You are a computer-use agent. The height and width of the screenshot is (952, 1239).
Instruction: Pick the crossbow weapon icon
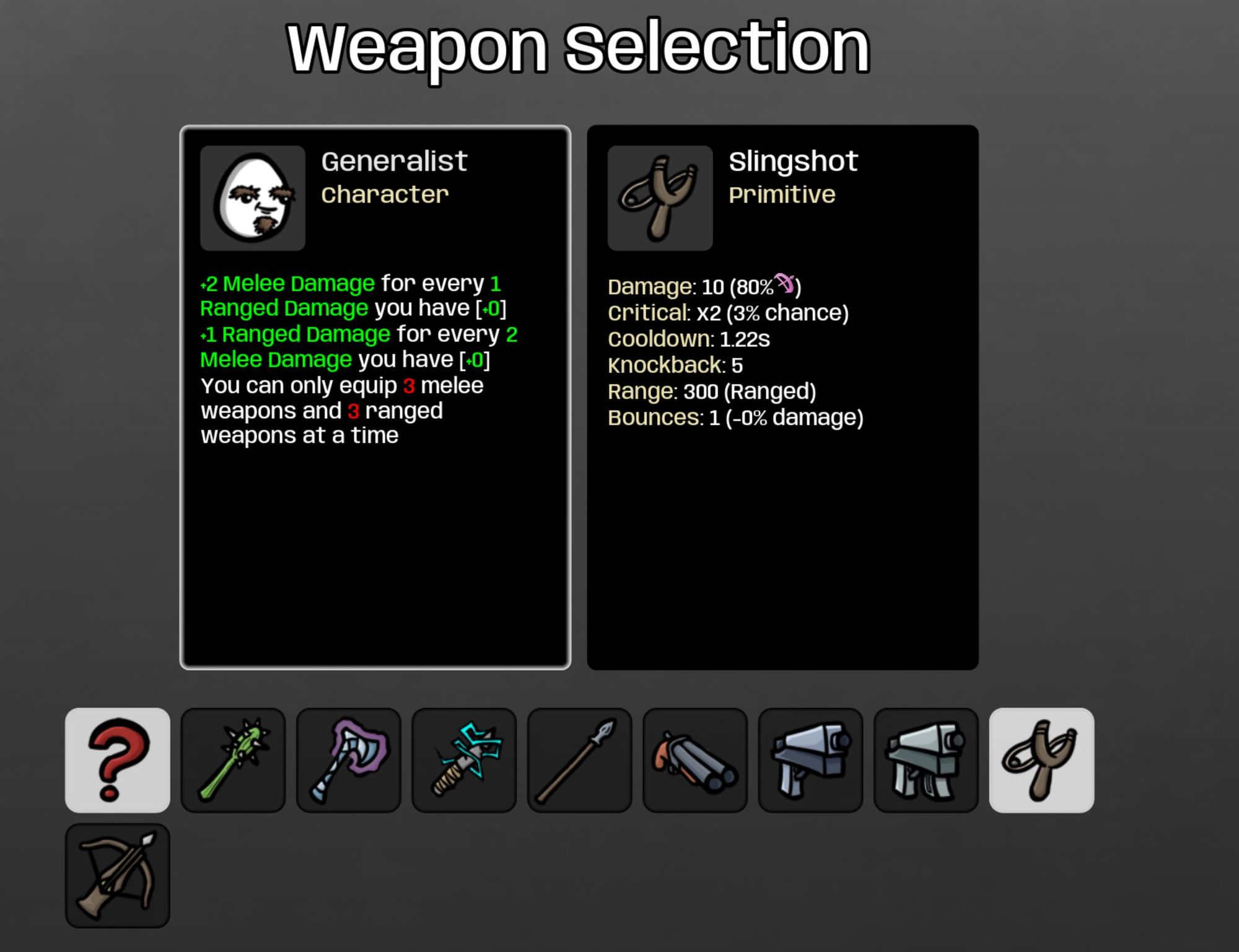click(118, 875)
